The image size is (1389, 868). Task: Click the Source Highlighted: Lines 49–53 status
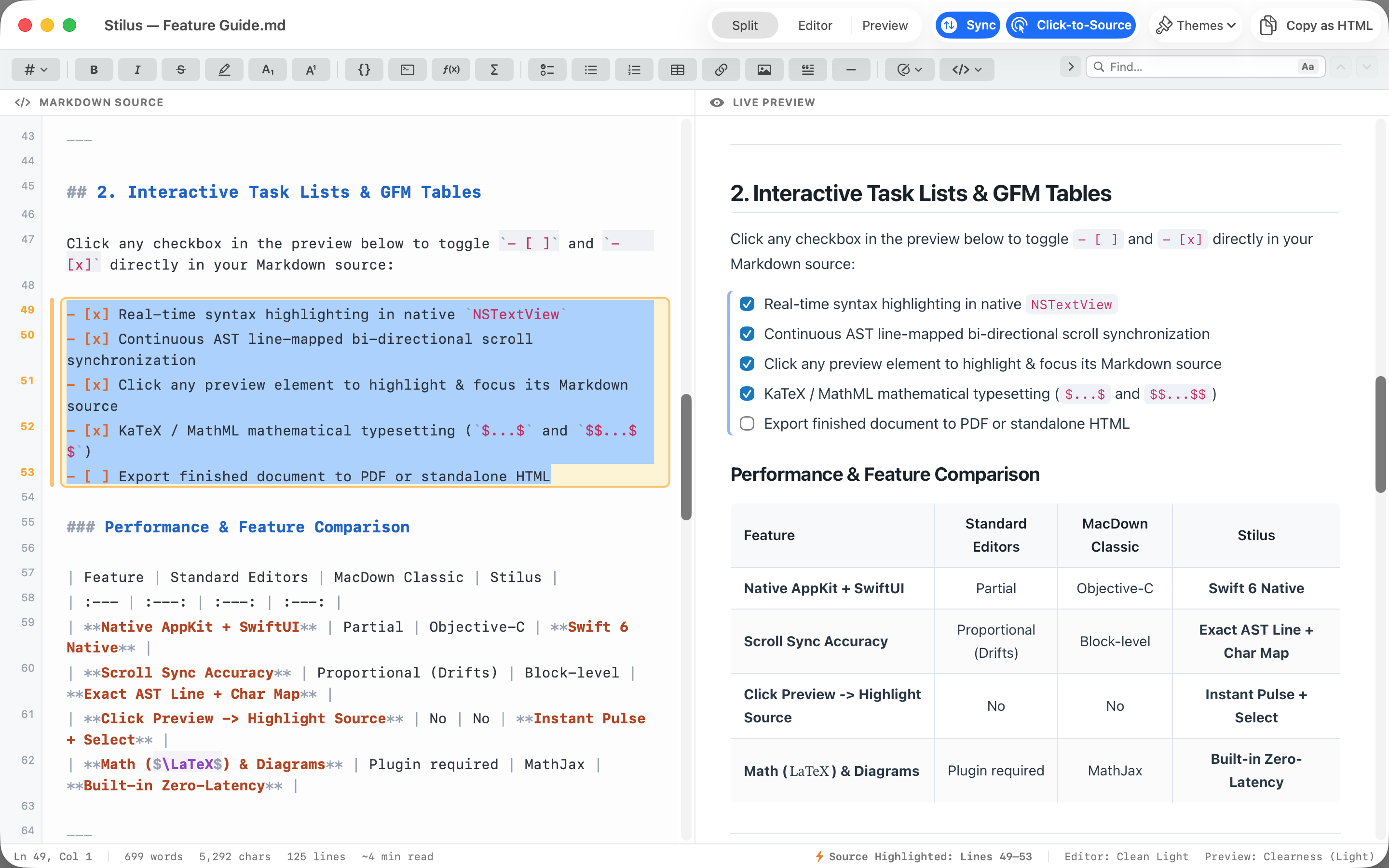(924, 856)
